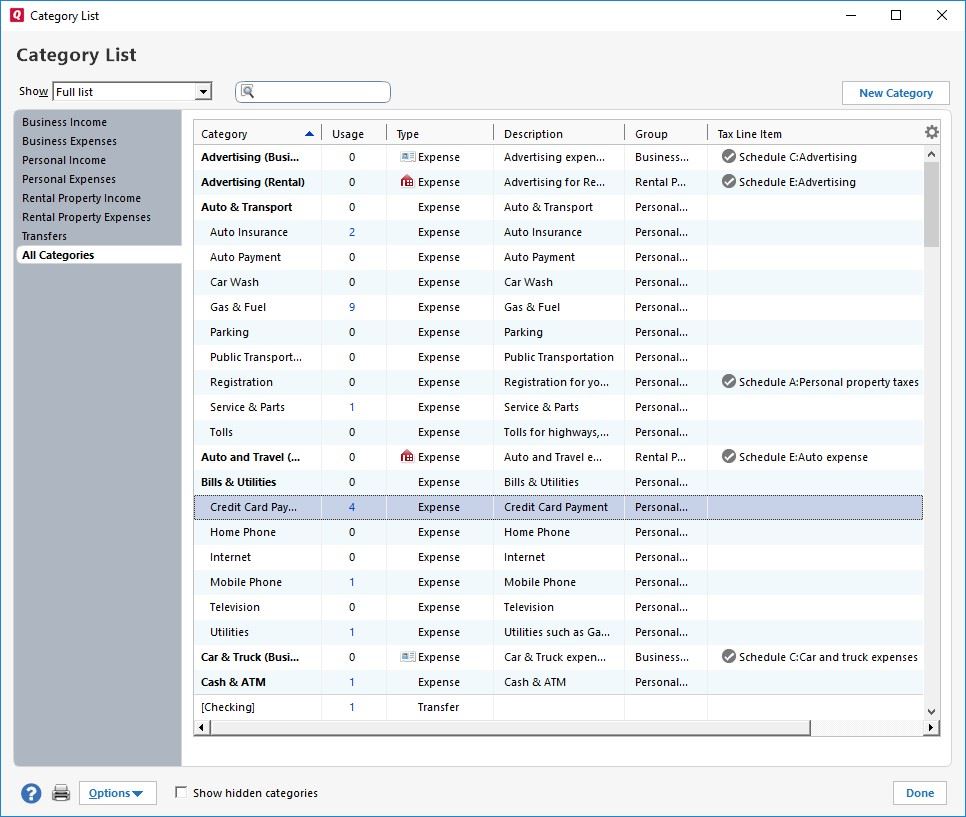Switch to Rental Property Income group

81,198
